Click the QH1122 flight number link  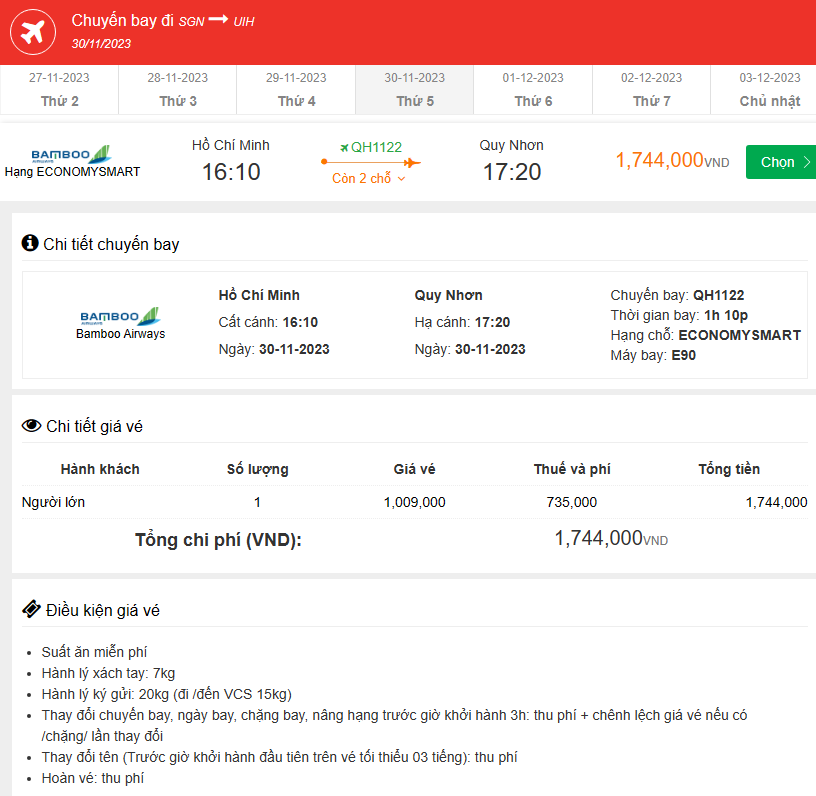coord(376,147)
